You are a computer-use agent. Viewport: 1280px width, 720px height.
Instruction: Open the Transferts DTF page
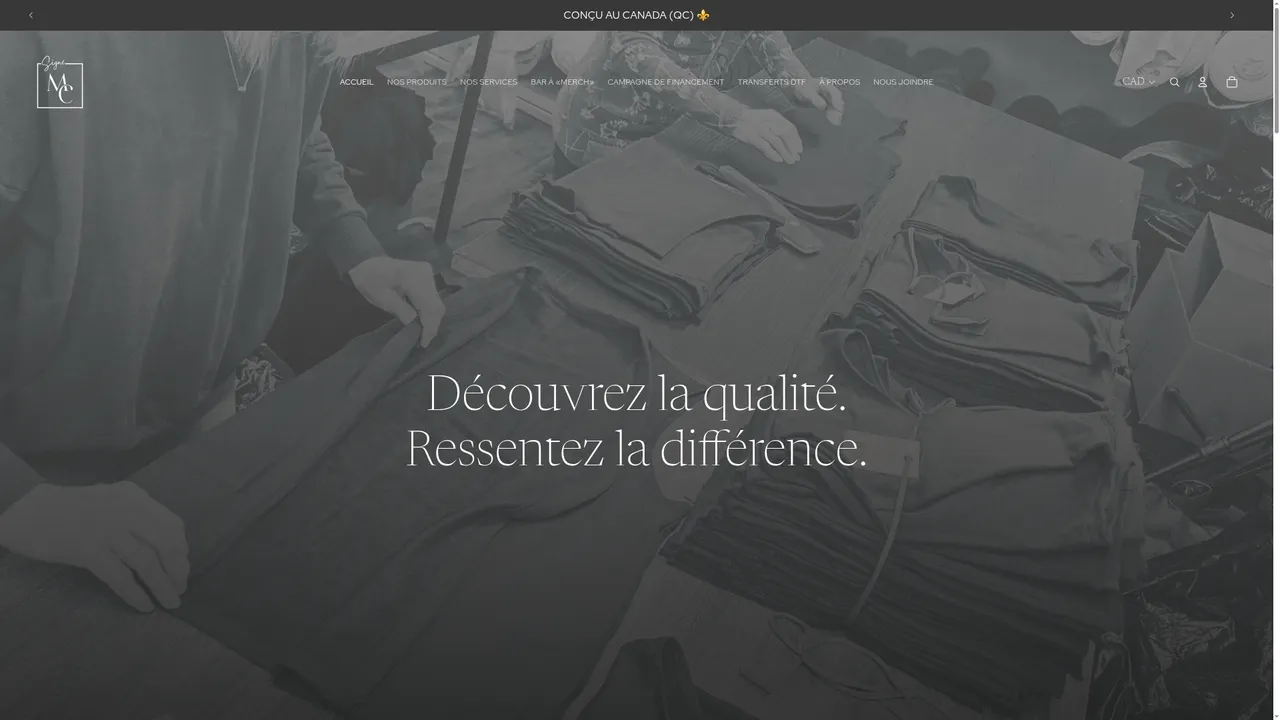coord(772,82)
